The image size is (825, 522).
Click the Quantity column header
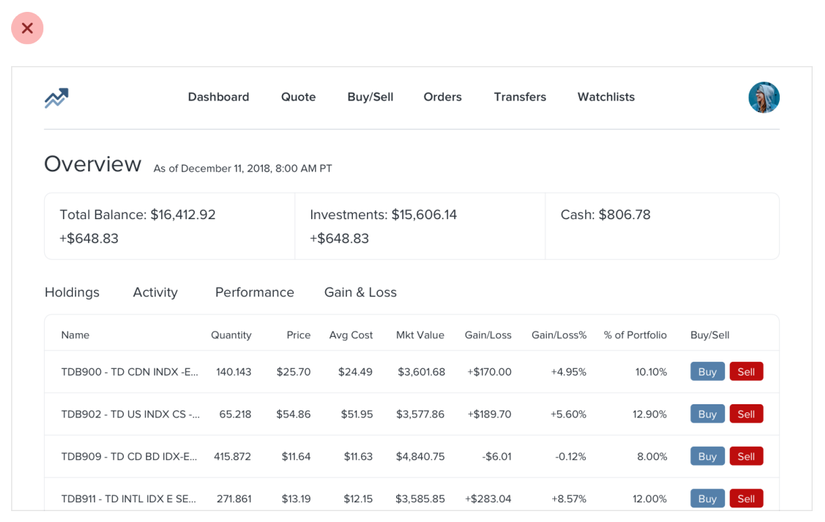[231, 335]
